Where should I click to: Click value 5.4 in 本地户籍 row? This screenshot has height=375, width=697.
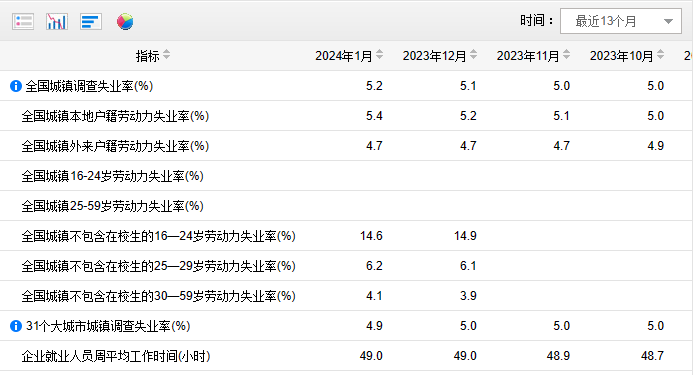374,116
